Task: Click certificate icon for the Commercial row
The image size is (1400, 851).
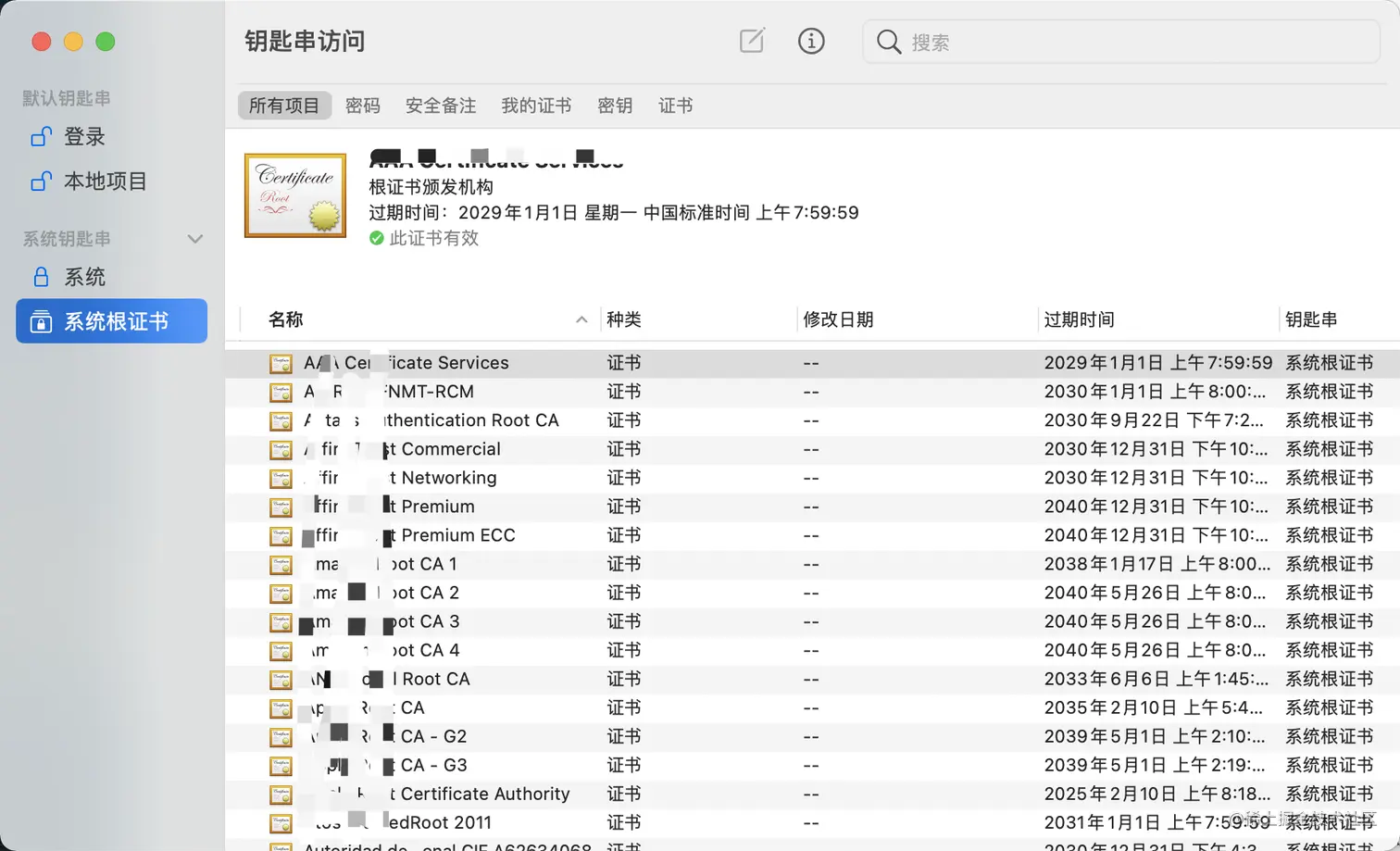Action: (x=281, y=450)
